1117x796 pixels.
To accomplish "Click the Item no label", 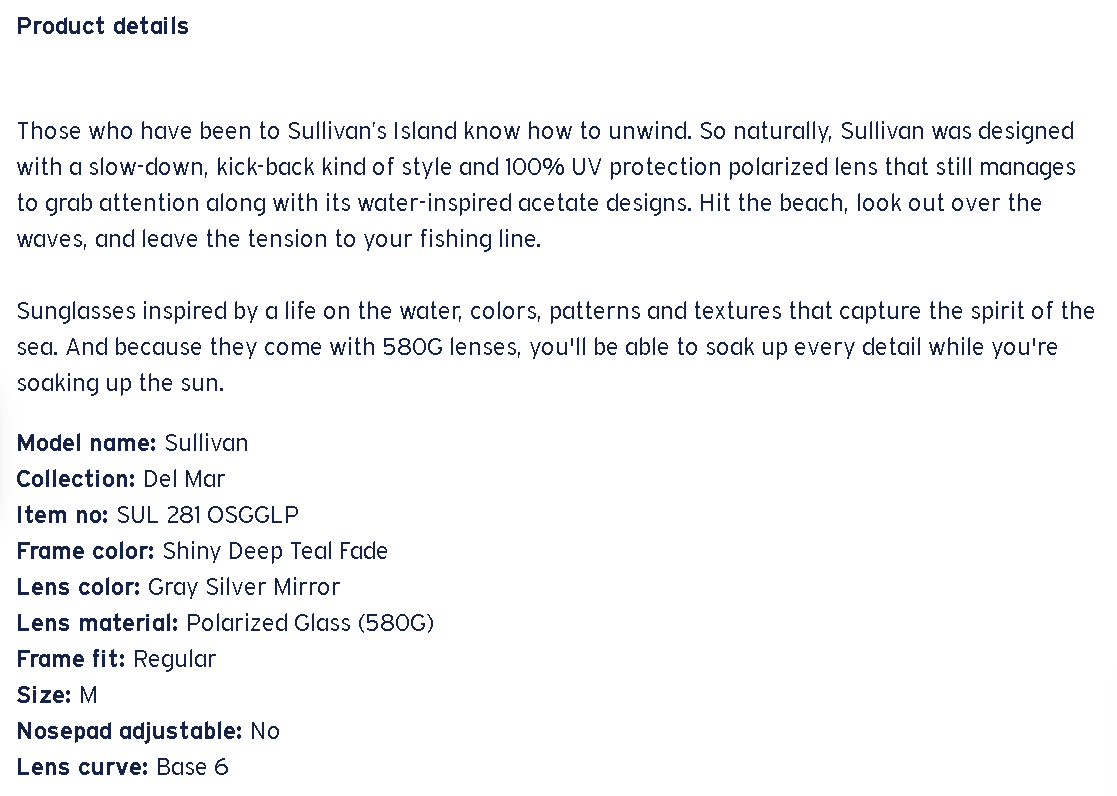I will tap(63, 515).
